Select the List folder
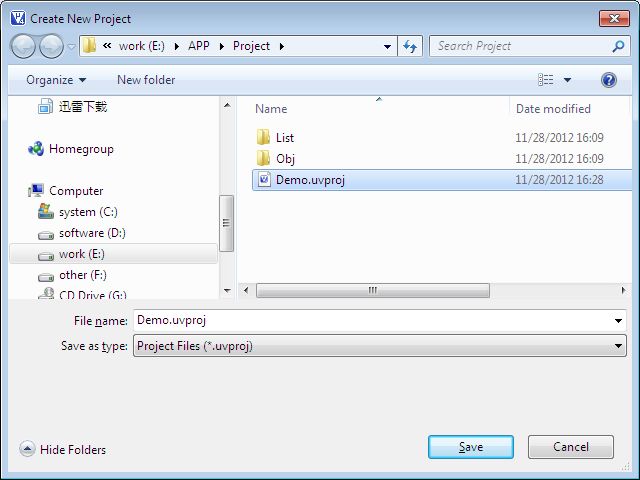This screenshot has width=640, height=480. (285, 138)
